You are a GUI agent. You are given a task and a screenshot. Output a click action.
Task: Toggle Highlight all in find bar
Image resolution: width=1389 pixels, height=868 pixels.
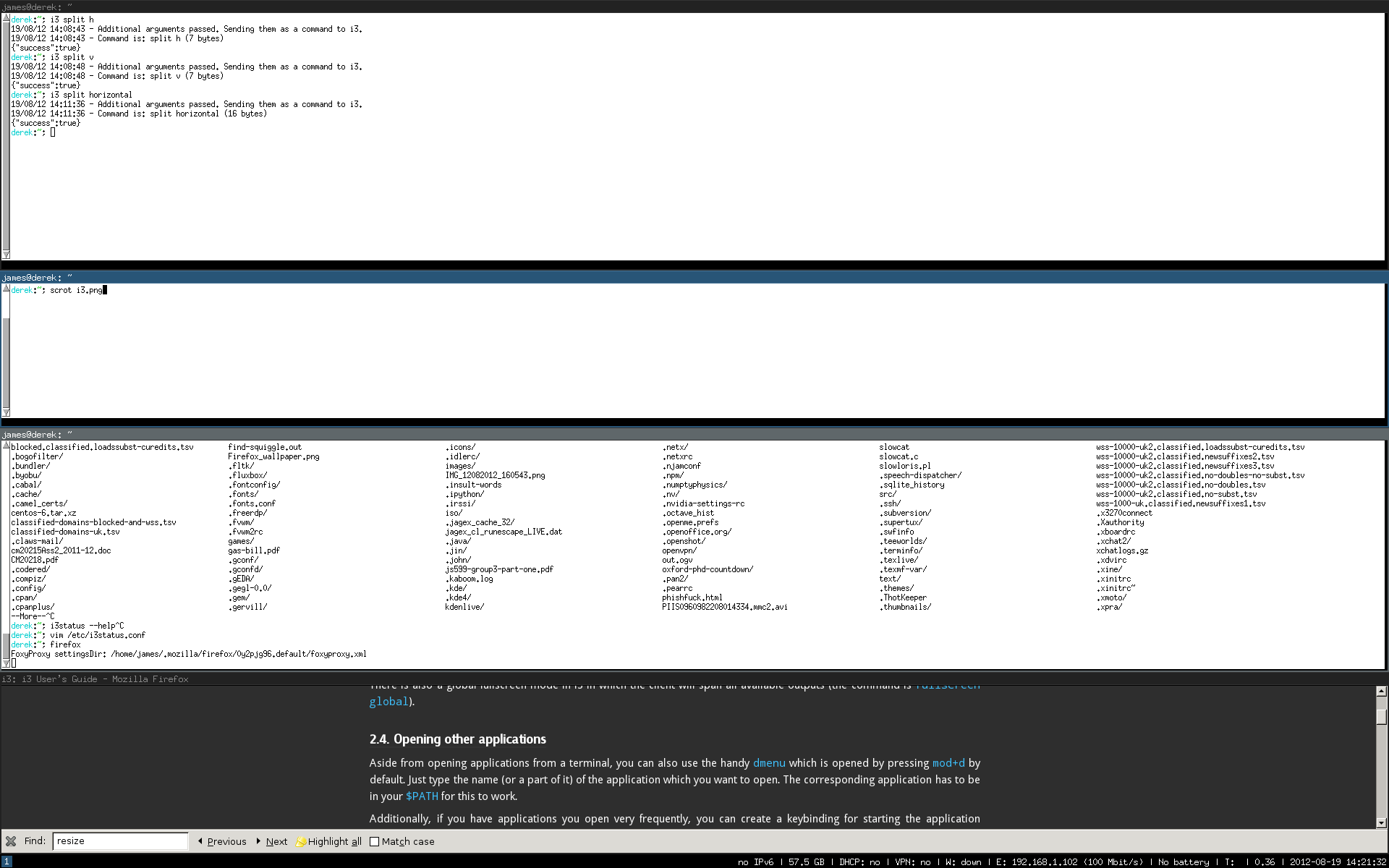tap(334, 841)
